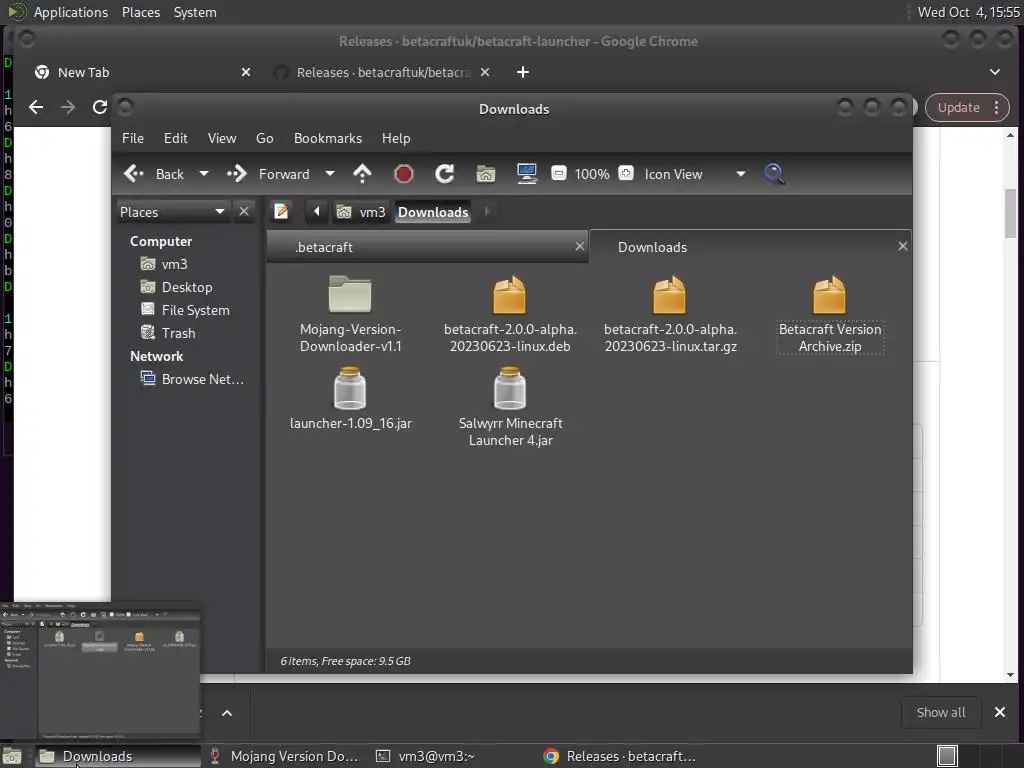This screenshot has width=1024, height=768.
Task: Close Chrome downloads bar
Action: (x=1000, y=712)
